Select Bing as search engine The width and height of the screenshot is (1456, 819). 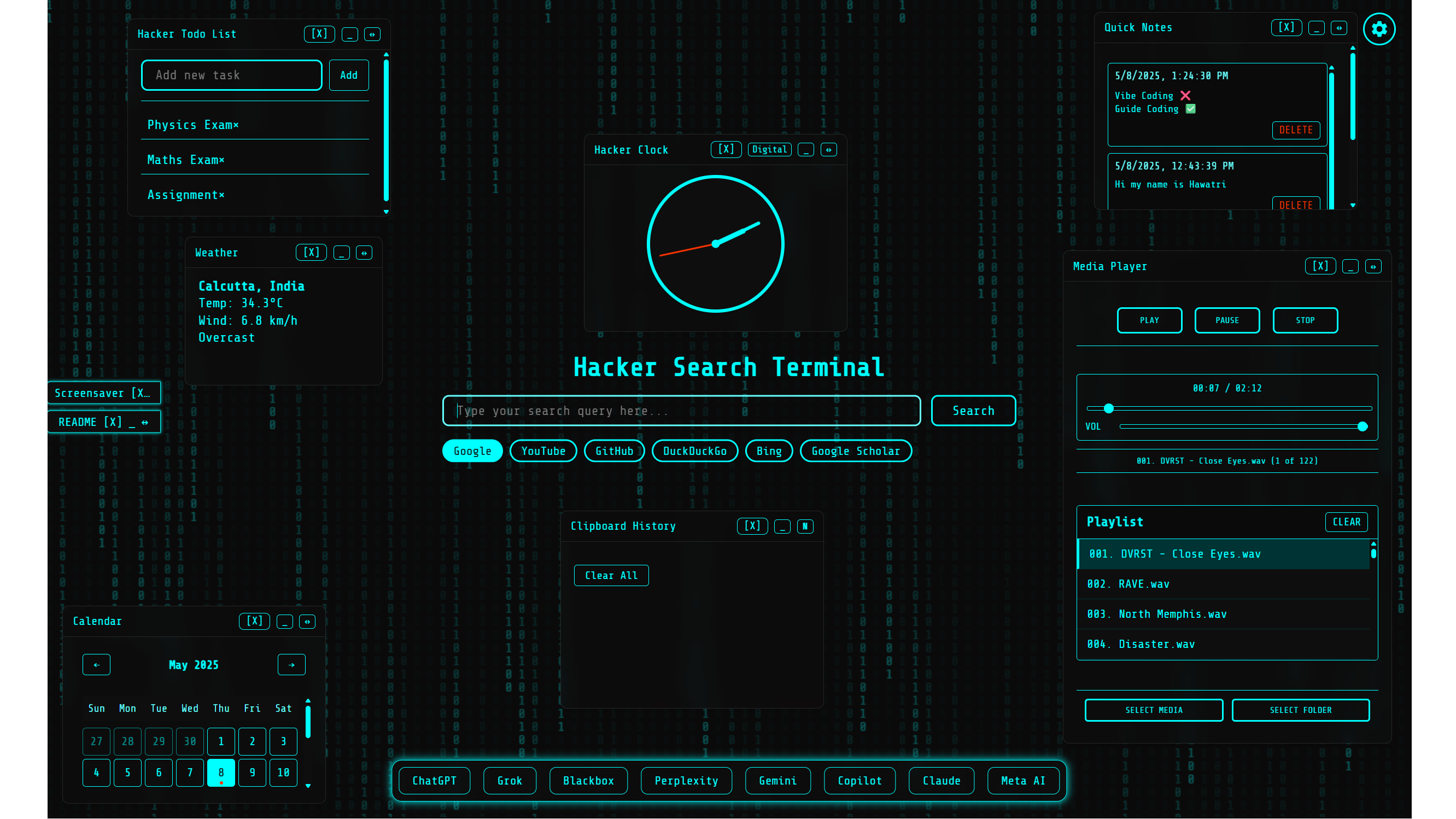point(769,452)
